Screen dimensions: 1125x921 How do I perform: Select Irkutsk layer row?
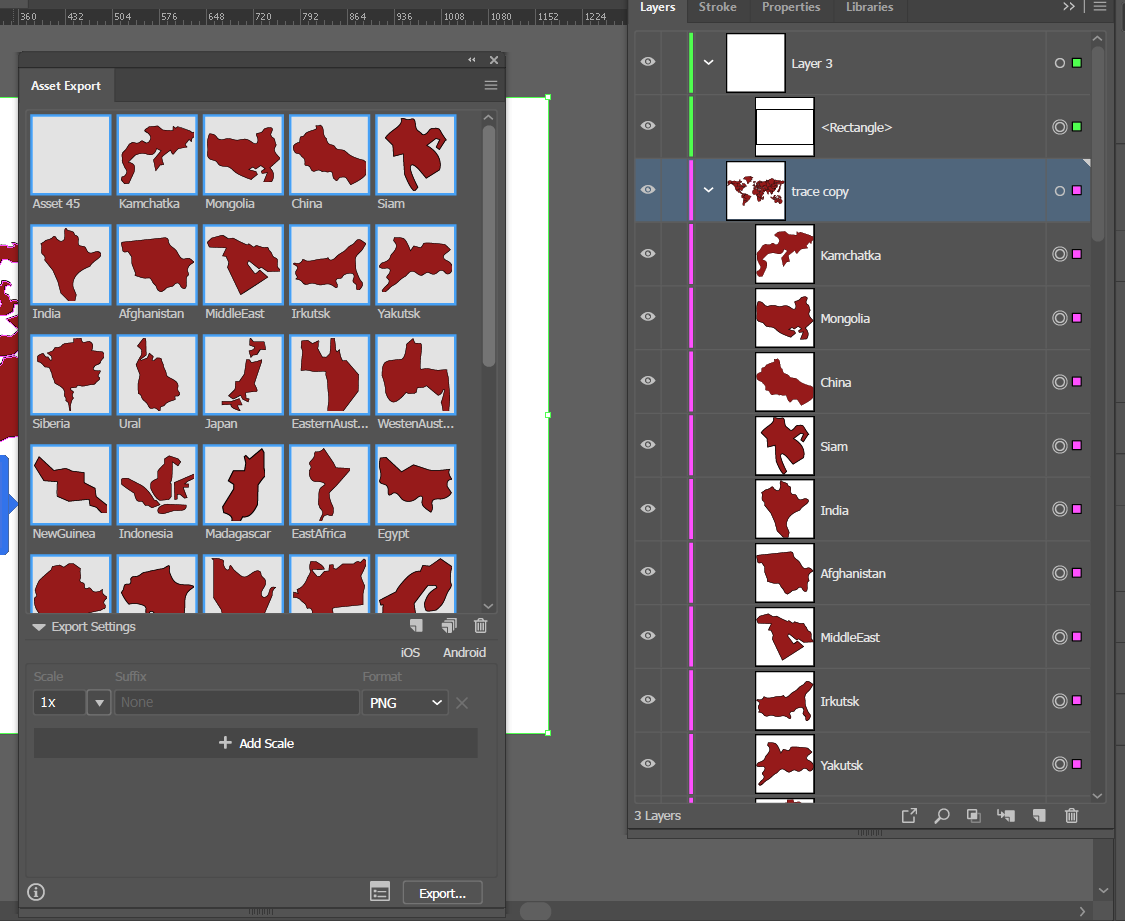862,701
